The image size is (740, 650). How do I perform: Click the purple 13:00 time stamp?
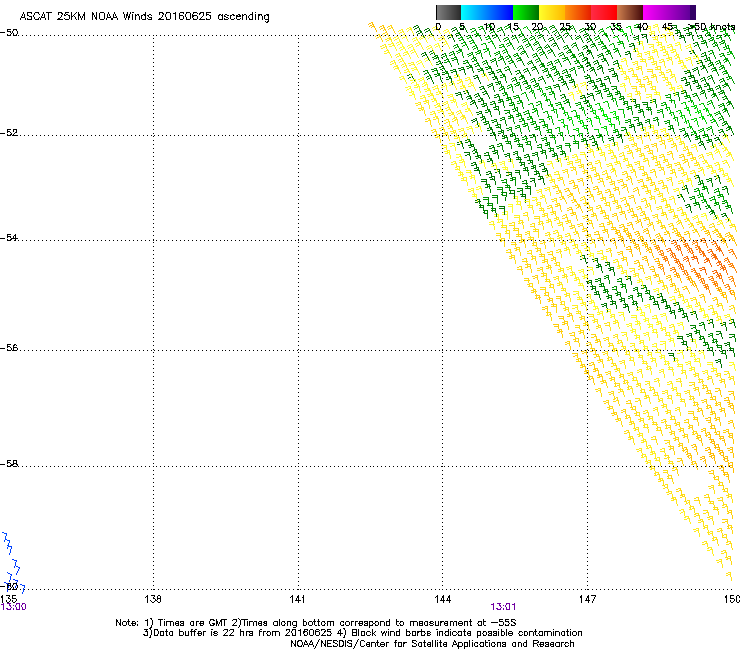[x=14, y=607]
